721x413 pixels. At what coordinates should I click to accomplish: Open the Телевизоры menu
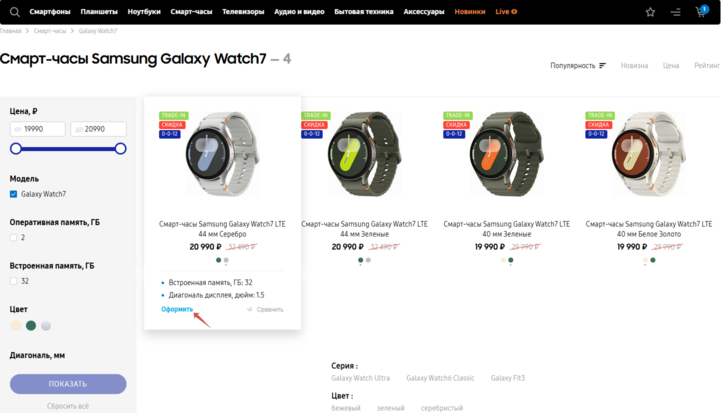[x=243, y=12]
